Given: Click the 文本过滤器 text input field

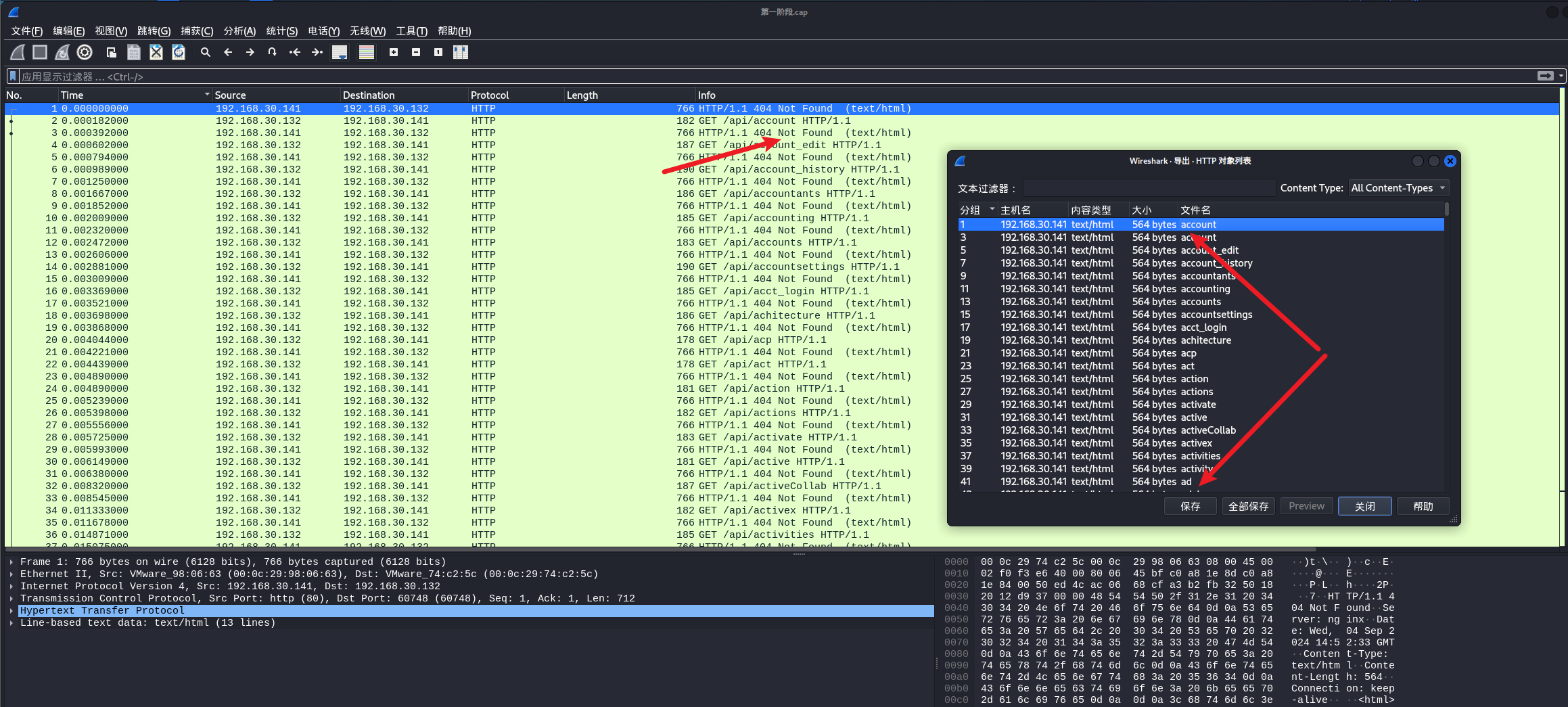Looking at the screenshot, I should (1148, 188).
